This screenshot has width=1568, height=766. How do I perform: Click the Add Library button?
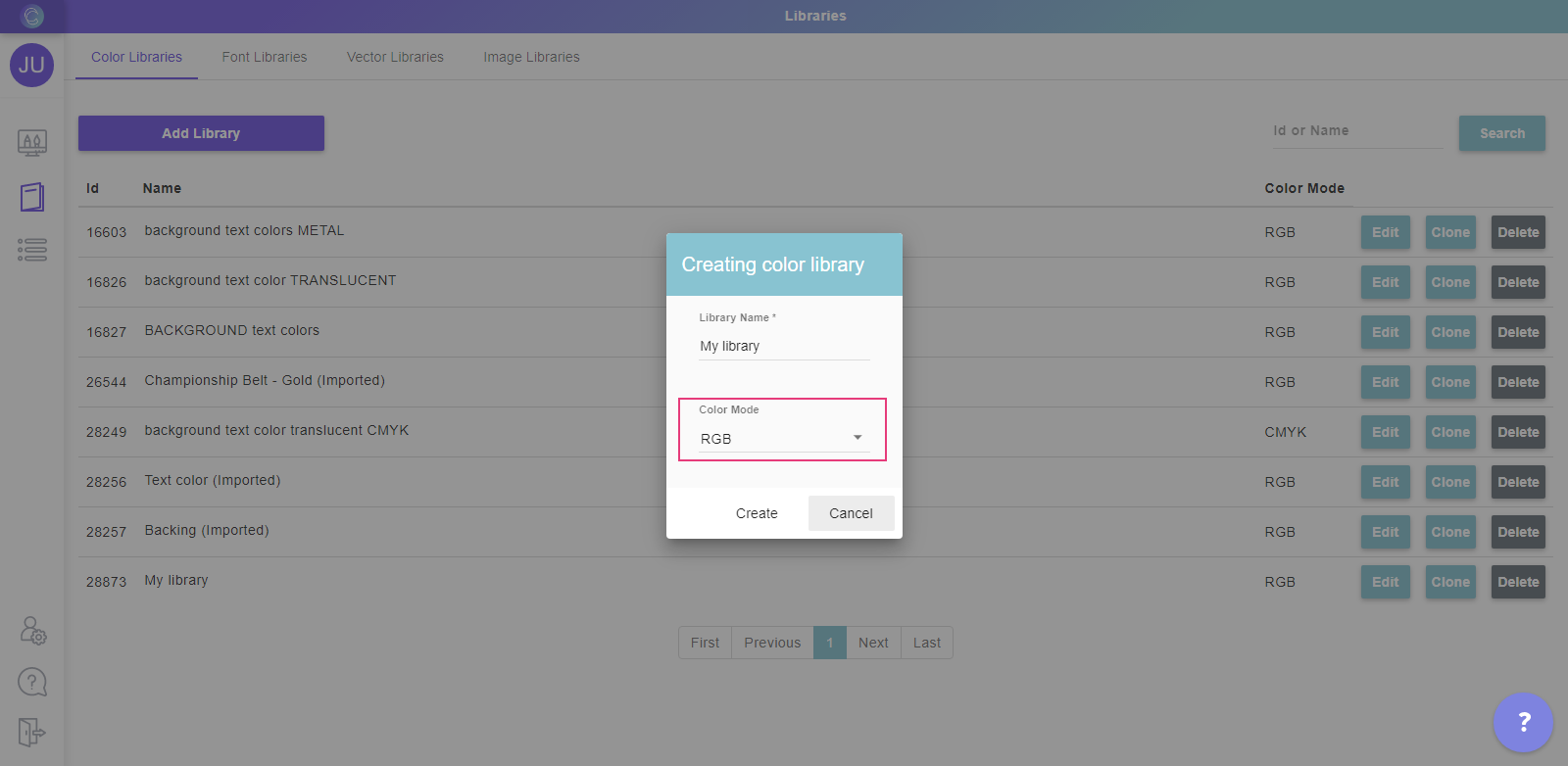201,133
